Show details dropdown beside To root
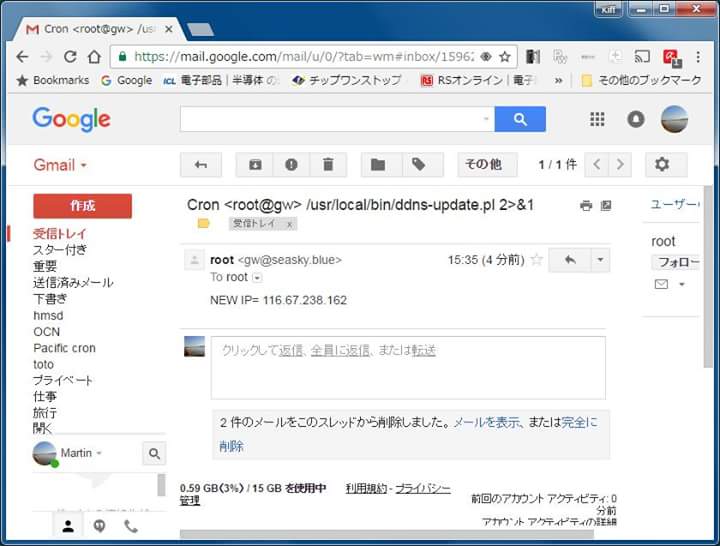The image size is (720, 546). tap(257, 278)
